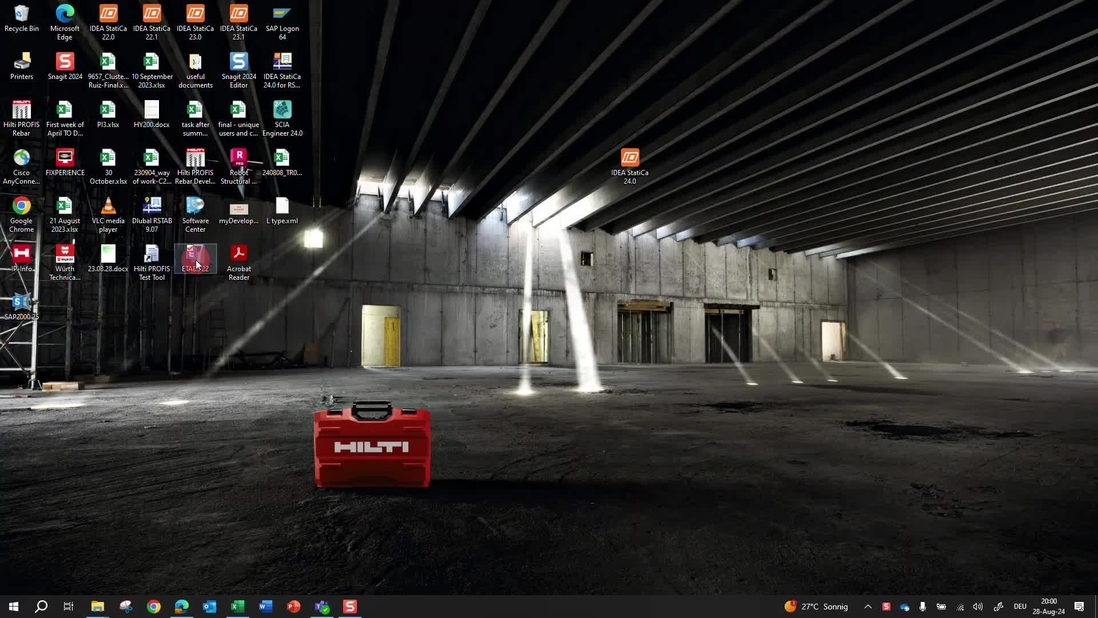Open PowerPoint from the taskbar
This screenshot has height=618, width=1098.
coord(293,606)
